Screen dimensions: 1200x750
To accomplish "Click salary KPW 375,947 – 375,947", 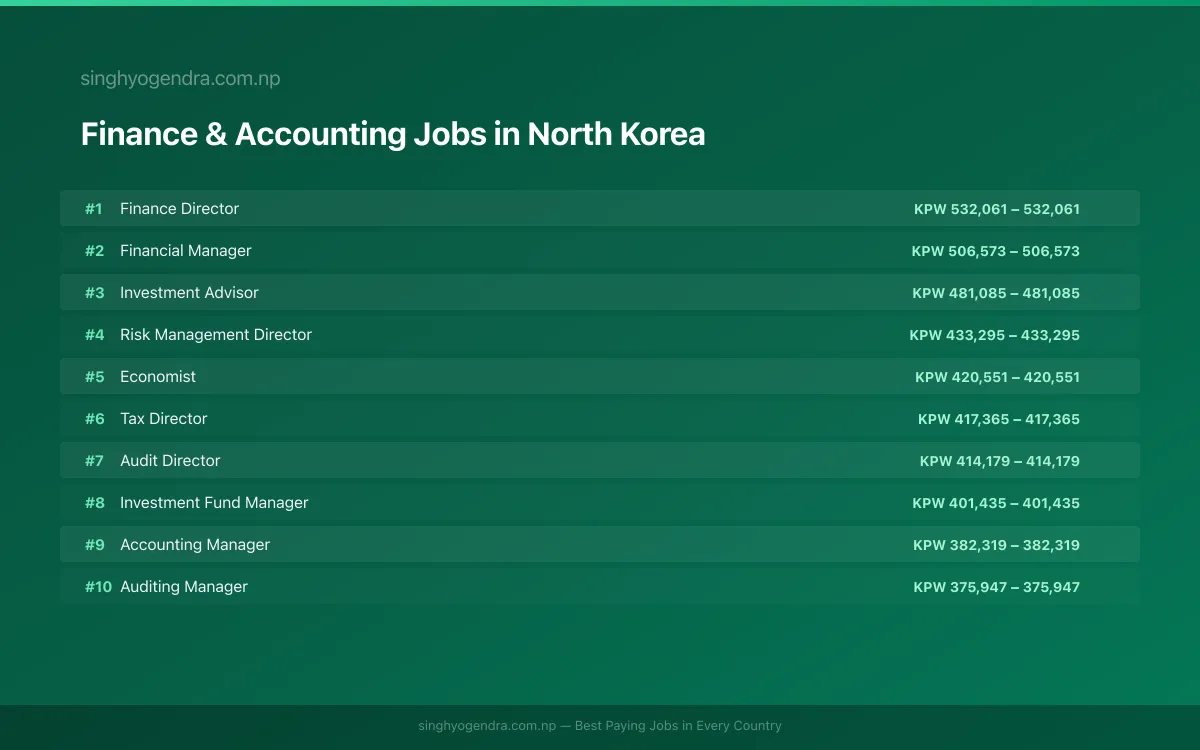I will pos(997,587).
